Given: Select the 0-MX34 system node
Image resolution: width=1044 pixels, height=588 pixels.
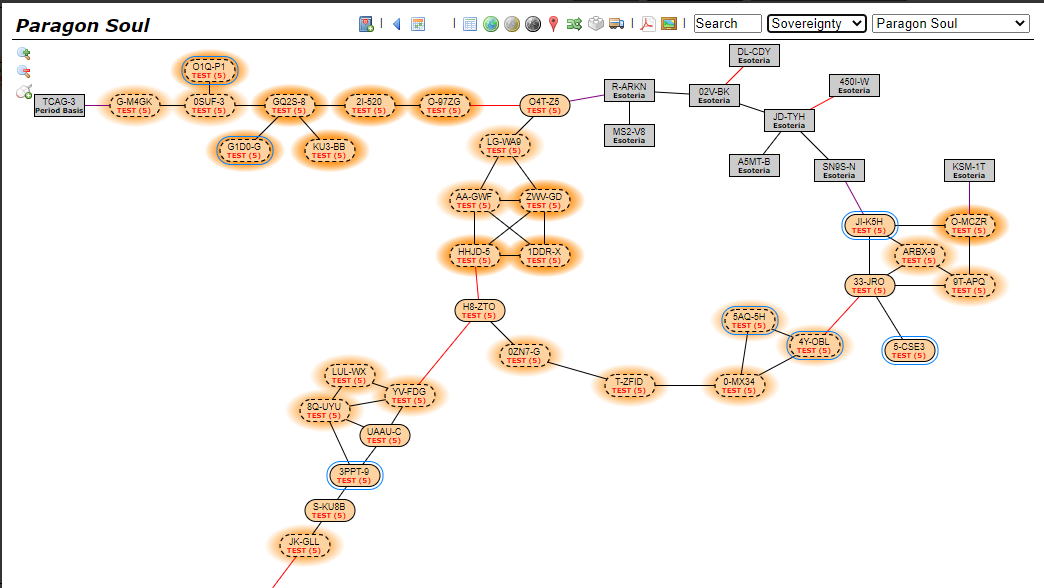Looking at the screenshot, I should point(739,385).
